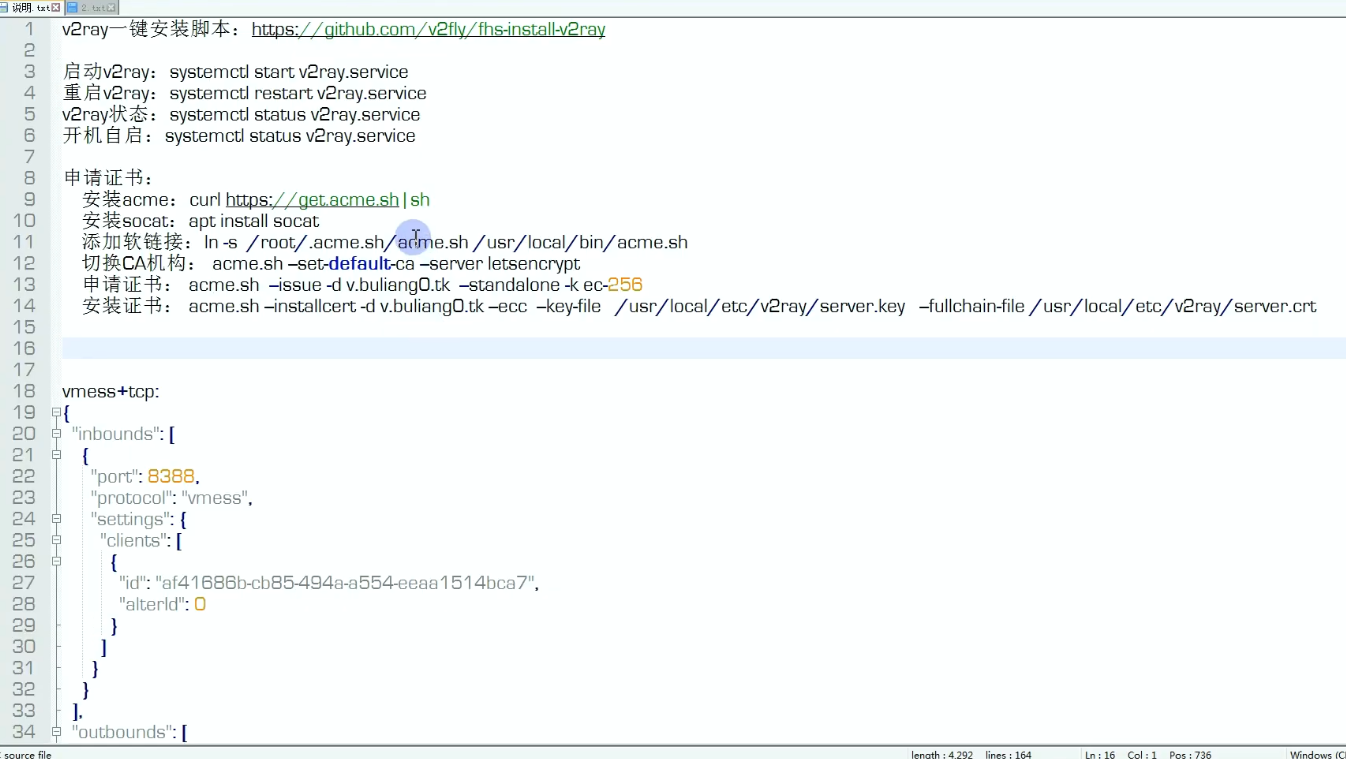Collapse the fold marker at line 19
Image resolution: width=1346 pixels, height=759 pixels.
[x=56, y=413]
